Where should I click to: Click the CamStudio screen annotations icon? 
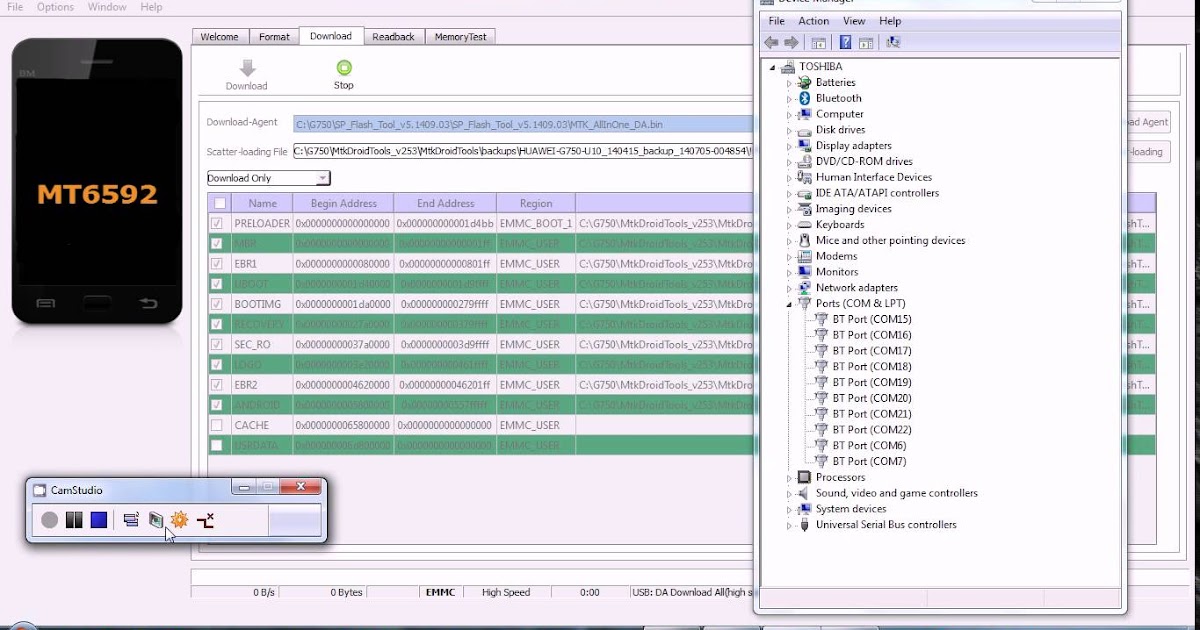coord(155,520)
